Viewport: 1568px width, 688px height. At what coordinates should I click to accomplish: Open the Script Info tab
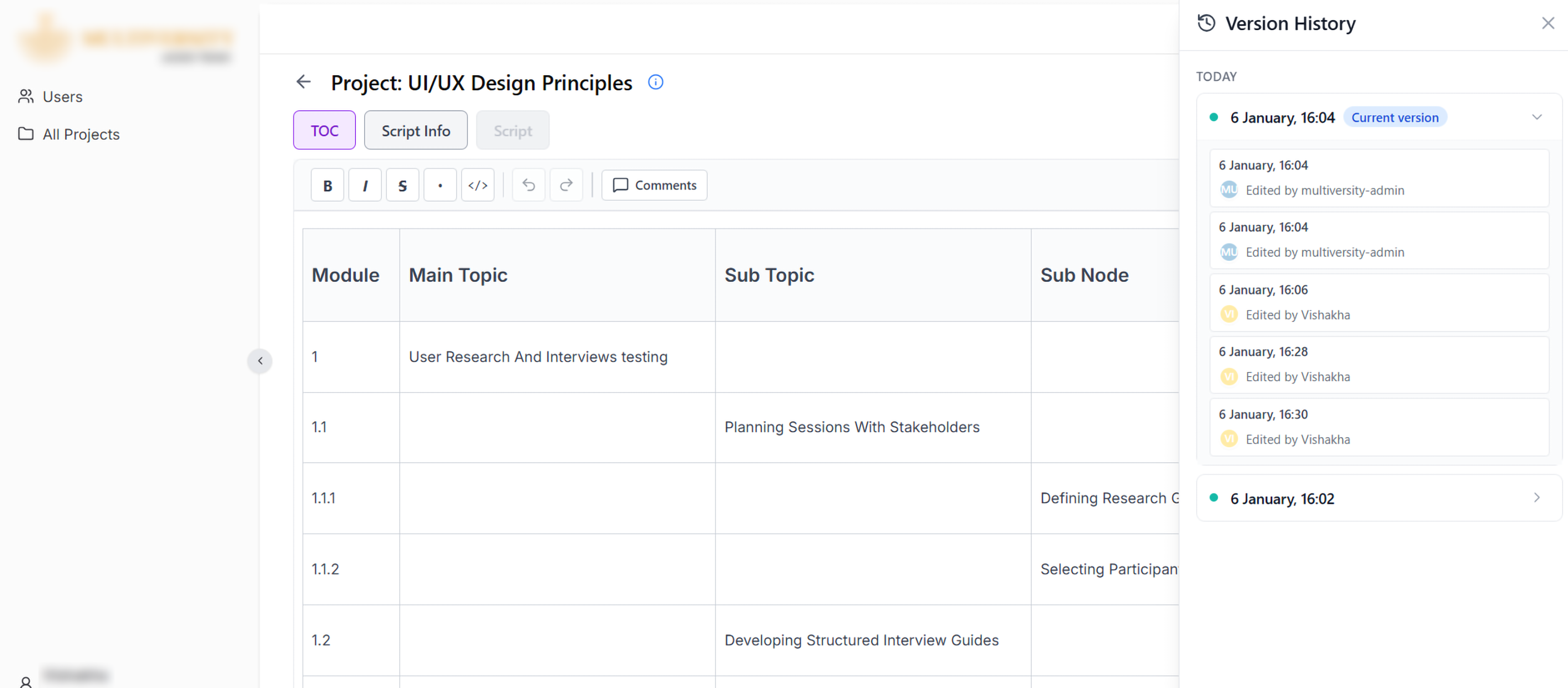click(416, 130)
